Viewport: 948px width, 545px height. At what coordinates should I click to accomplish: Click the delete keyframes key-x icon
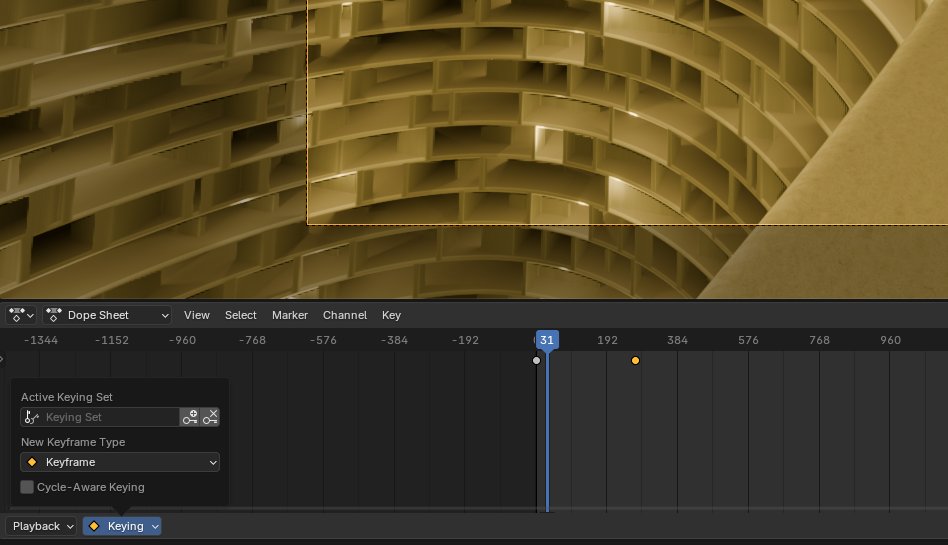click(210, 417)
